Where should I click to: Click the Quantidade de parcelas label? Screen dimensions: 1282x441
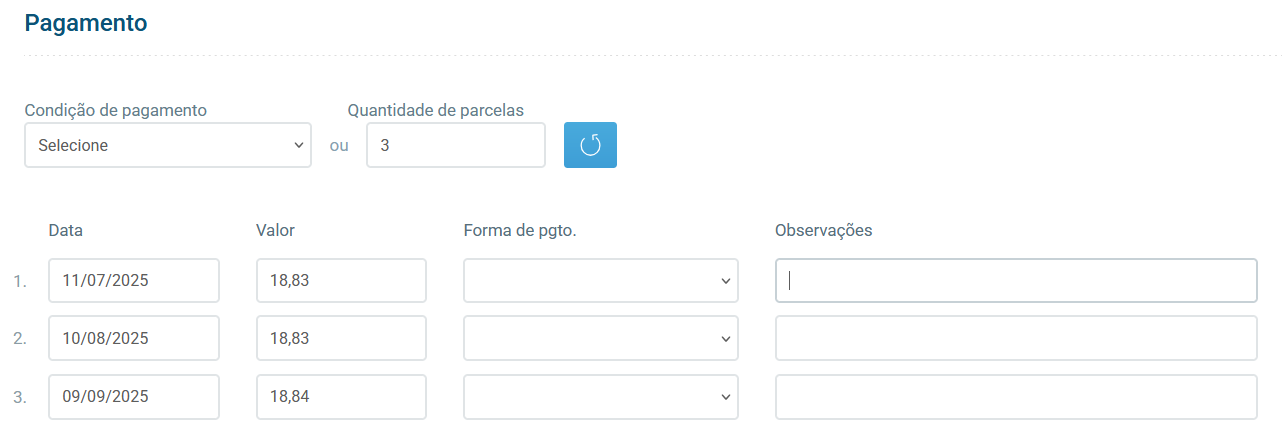coord(435,110)
